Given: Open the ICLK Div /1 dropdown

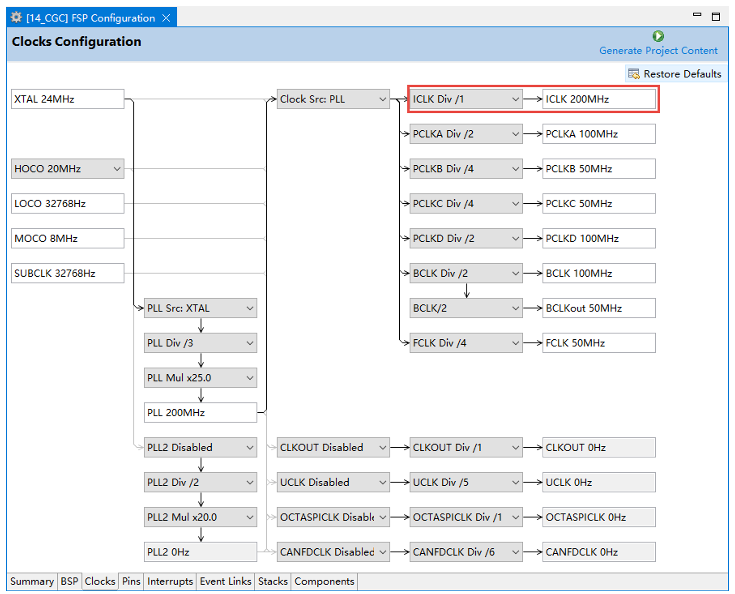Looking at the screenshot, I should click(x=466, y=99).
